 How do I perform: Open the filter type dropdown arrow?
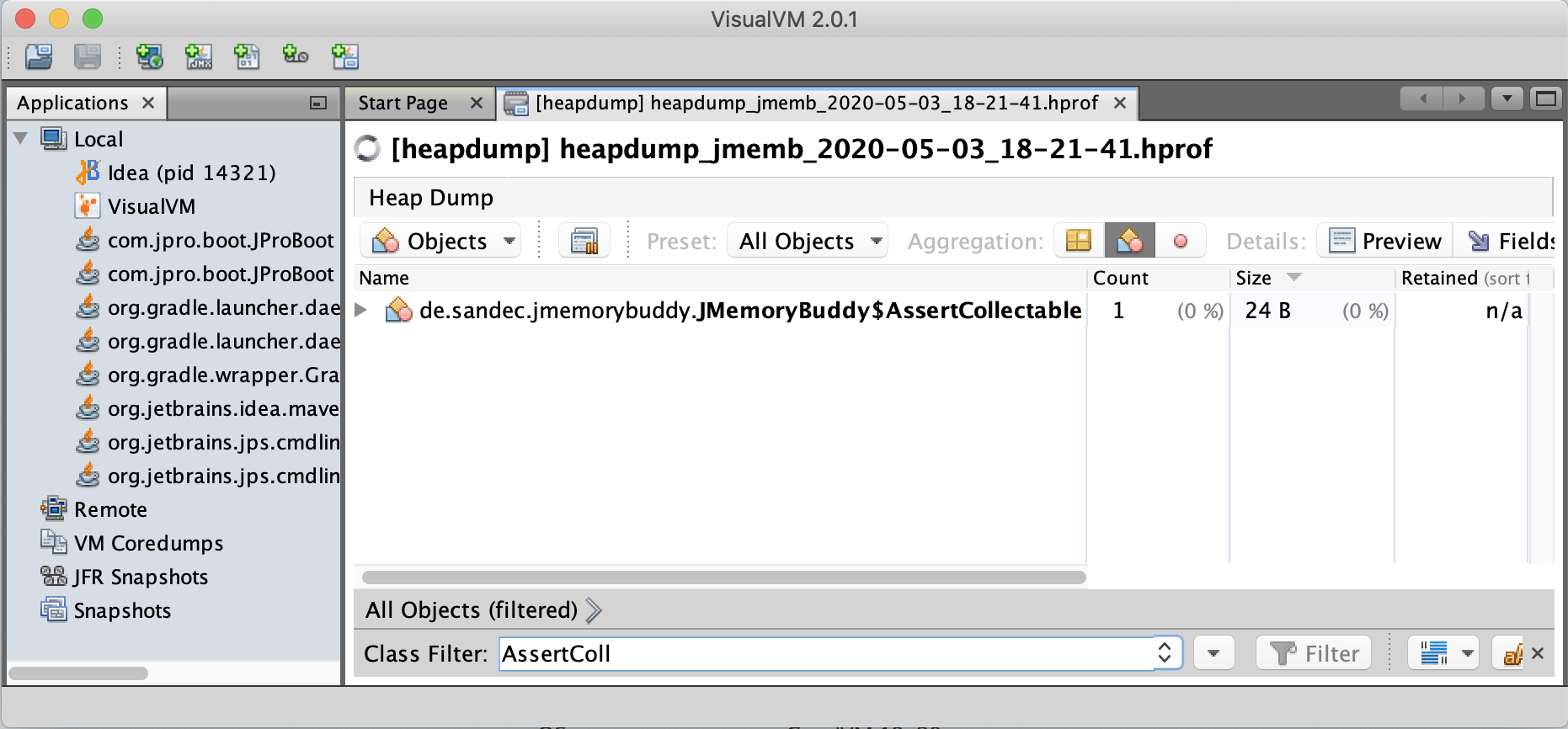point(1213,653)
